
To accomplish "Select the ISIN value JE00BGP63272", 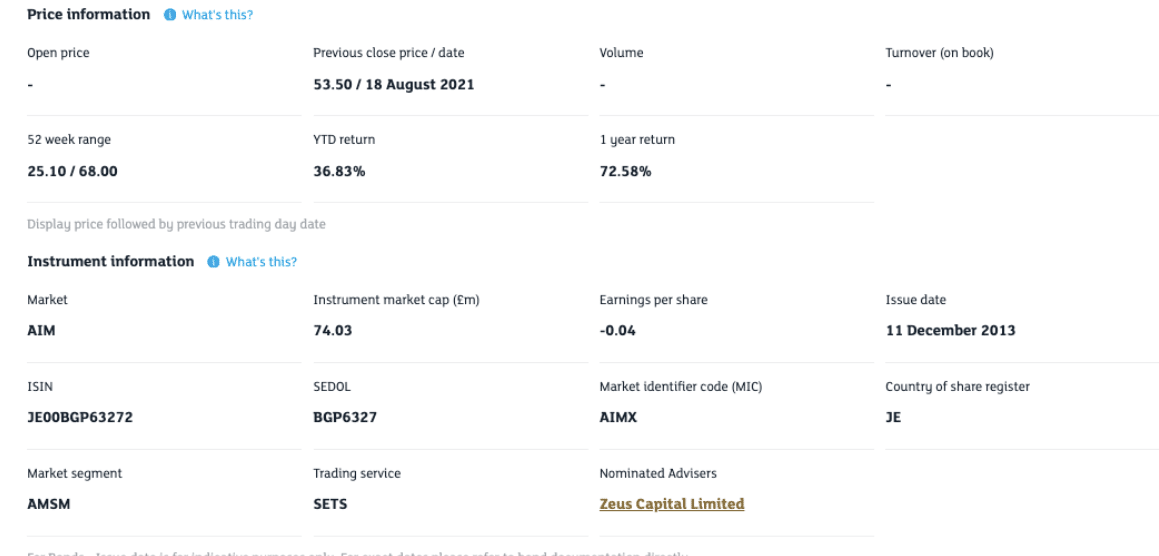I will point(80,417).
